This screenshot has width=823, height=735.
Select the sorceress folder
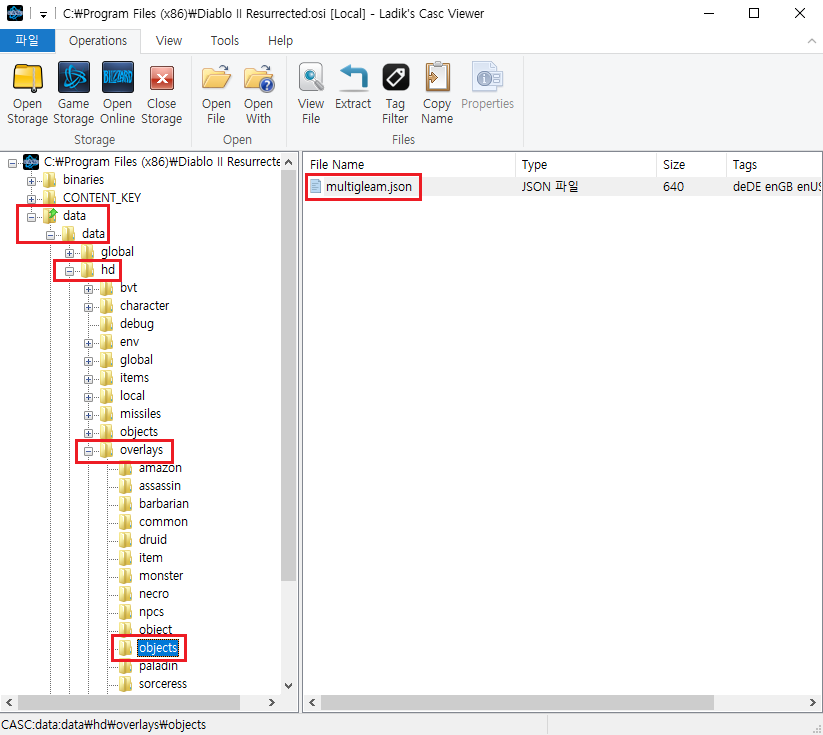pyautogui.click(x=163, y=684)
